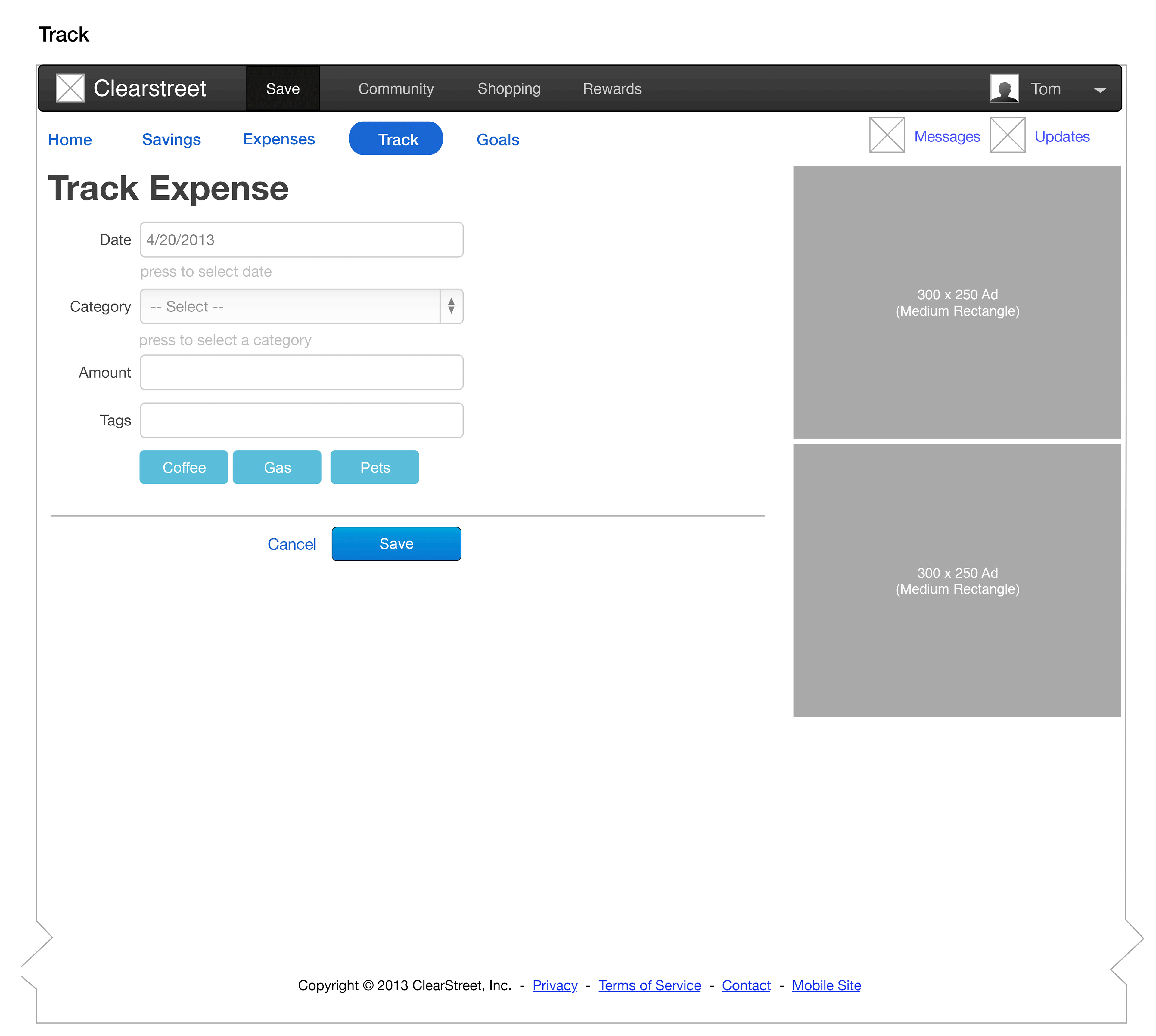Select the active Track pill tab

[396, 138]
